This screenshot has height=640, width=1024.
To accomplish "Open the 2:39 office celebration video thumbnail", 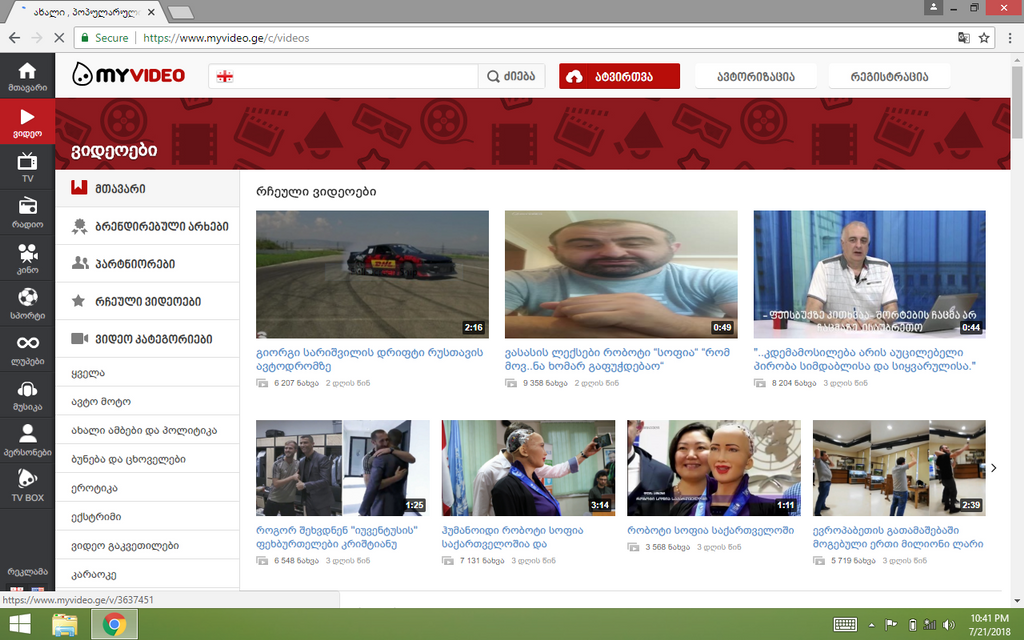I will [x=899, y=468].
